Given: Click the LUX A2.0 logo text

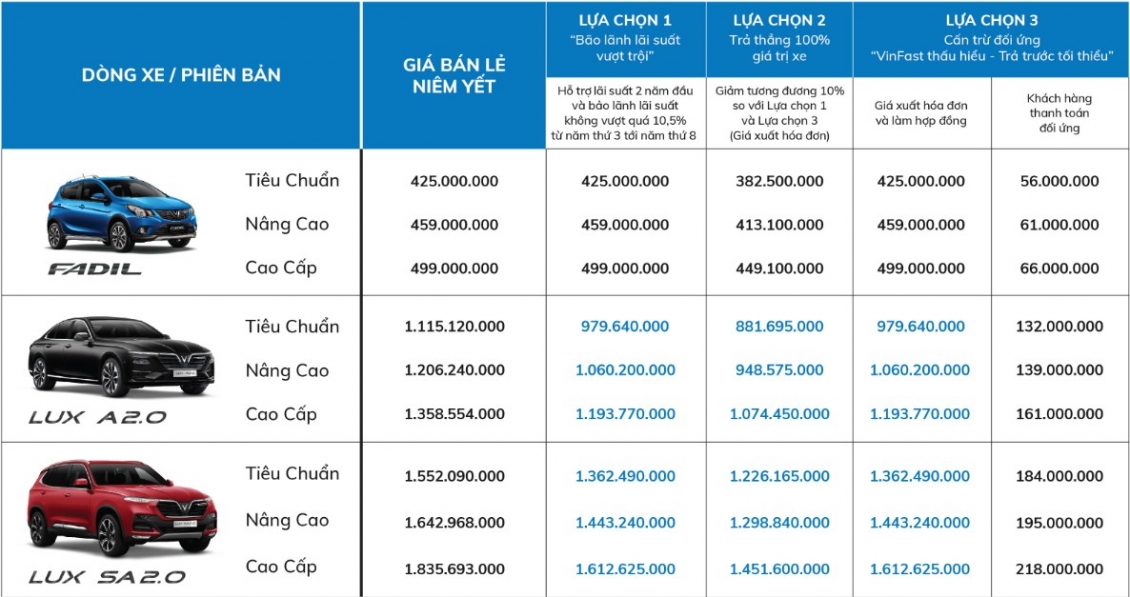Looking at the screenshot, I should 98,417.
